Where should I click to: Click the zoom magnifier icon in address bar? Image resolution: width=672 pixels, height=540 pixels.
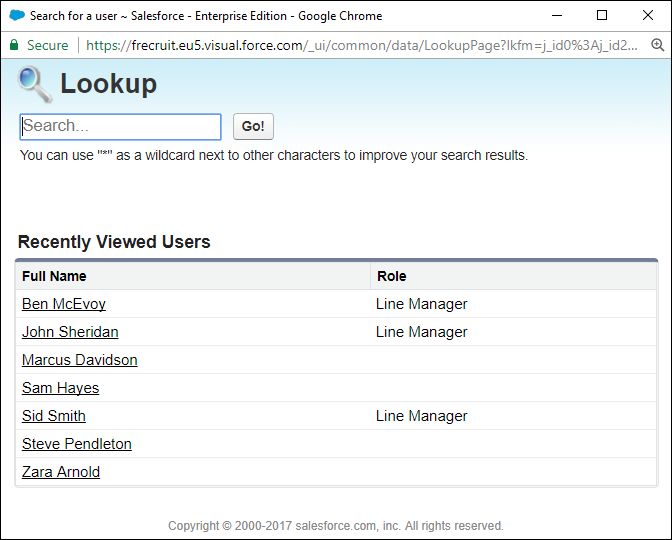[x=657, y=45]
